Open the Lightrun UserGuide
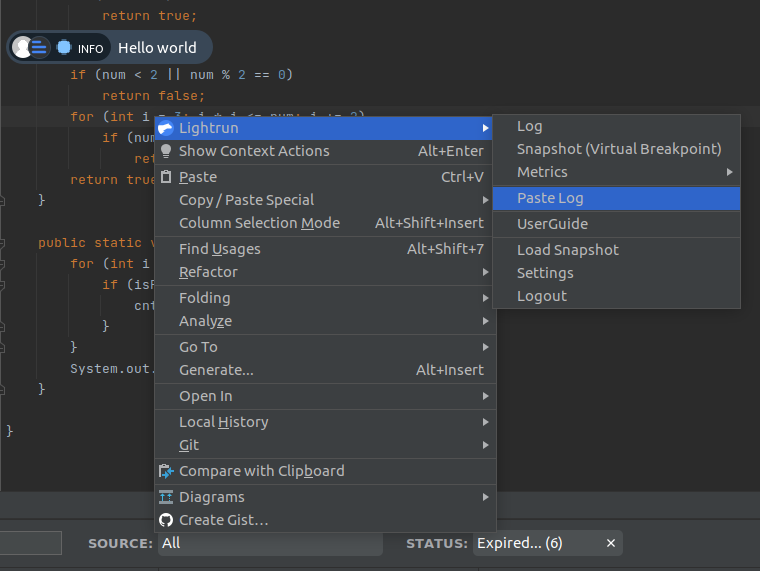The image size is (760, 571). pos(552,224)
